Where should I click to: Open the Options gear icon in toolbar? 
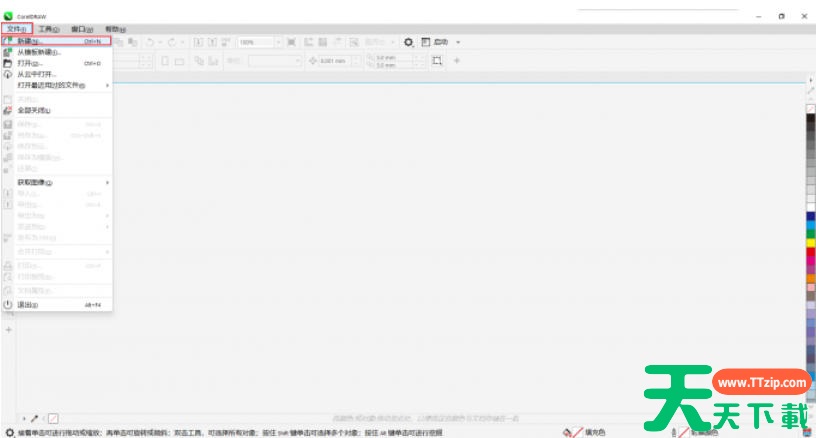click(408, 42)
